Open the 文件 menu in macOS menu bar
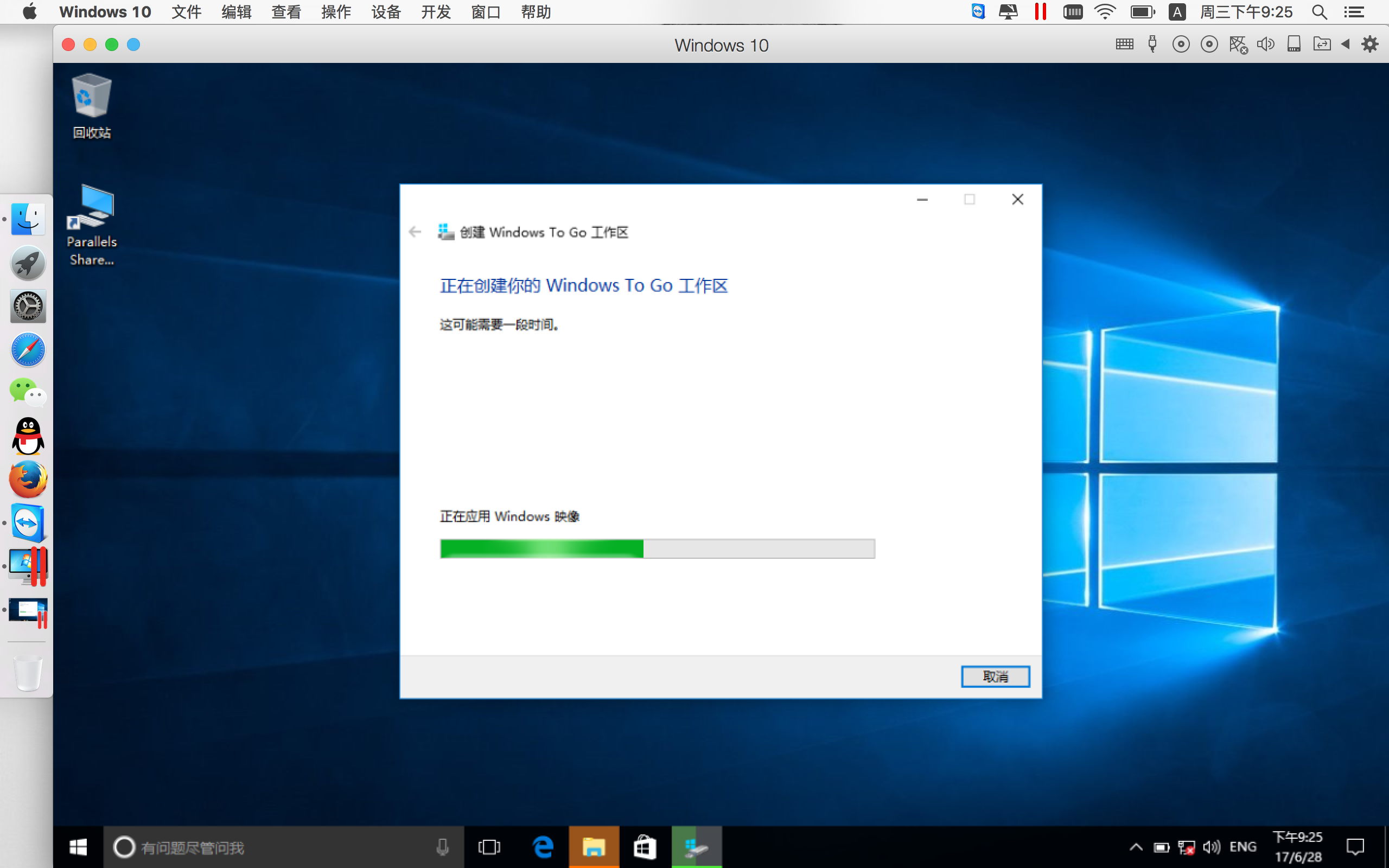 pos(187,12)
